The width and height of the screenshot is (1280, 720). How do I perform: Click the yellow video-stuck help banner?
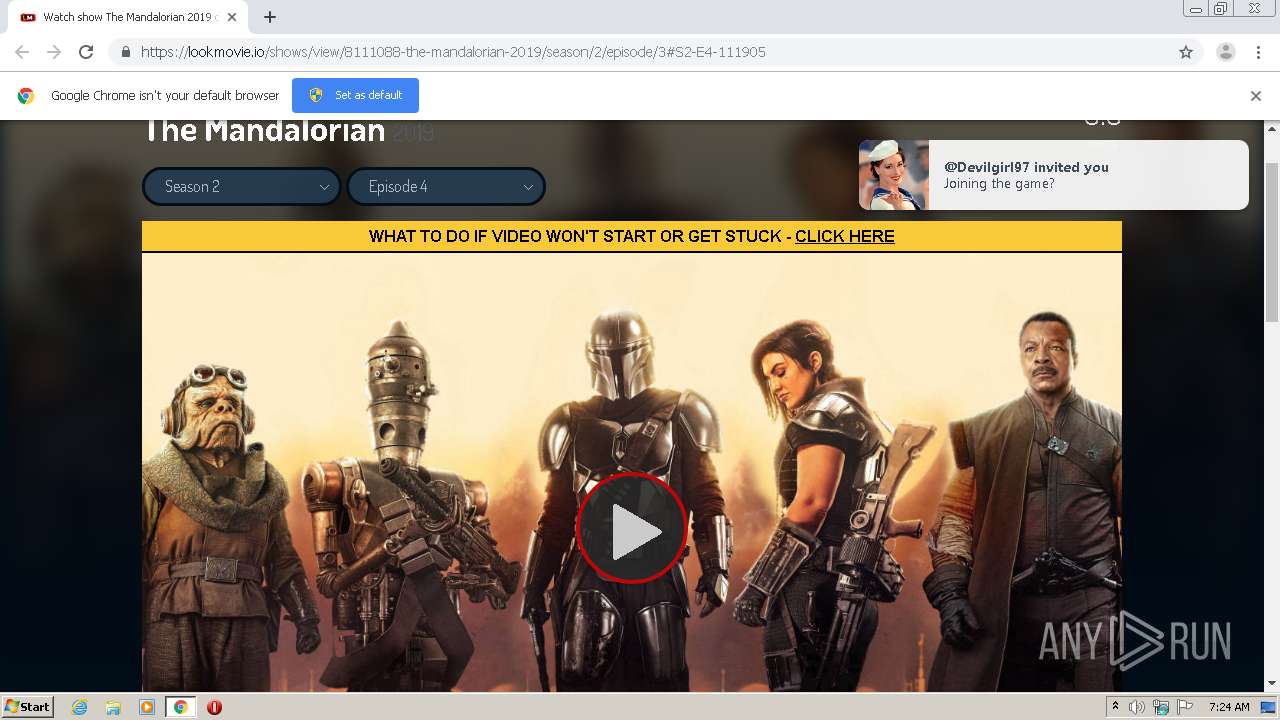tap(631, 237)
